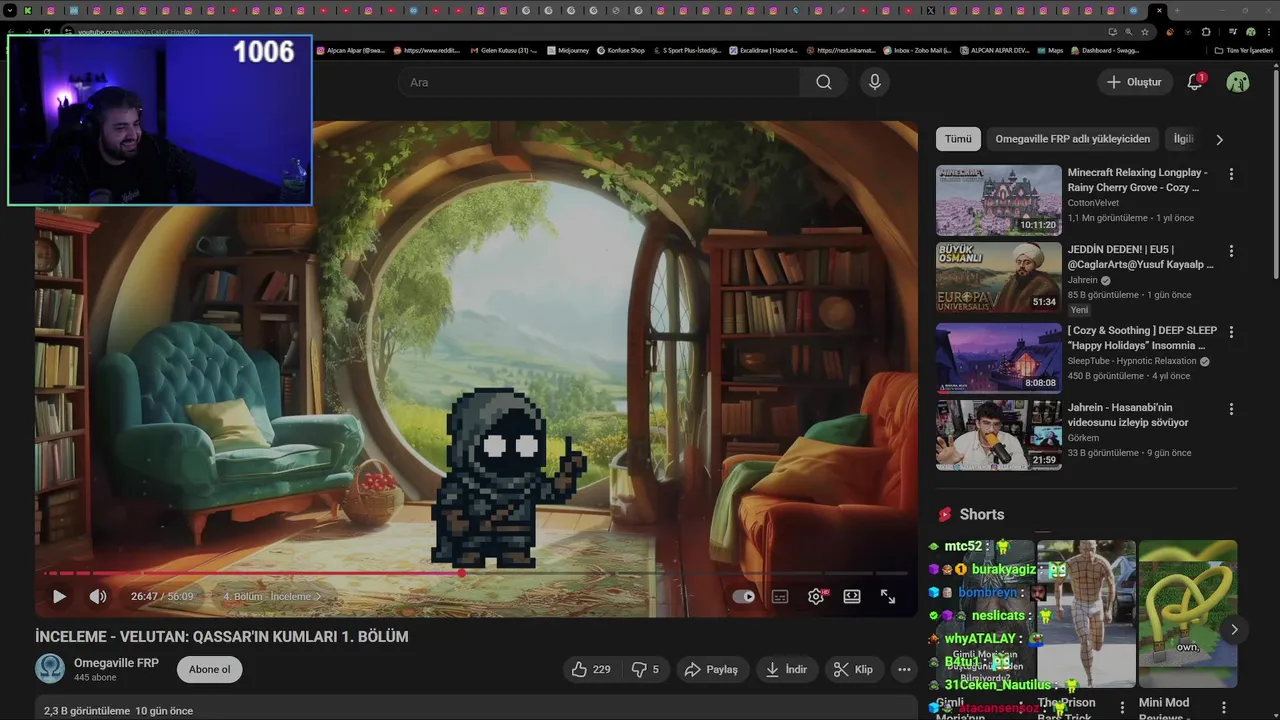
Task: Select the Tümü filter chip
Action: click(x=958, y=139)
